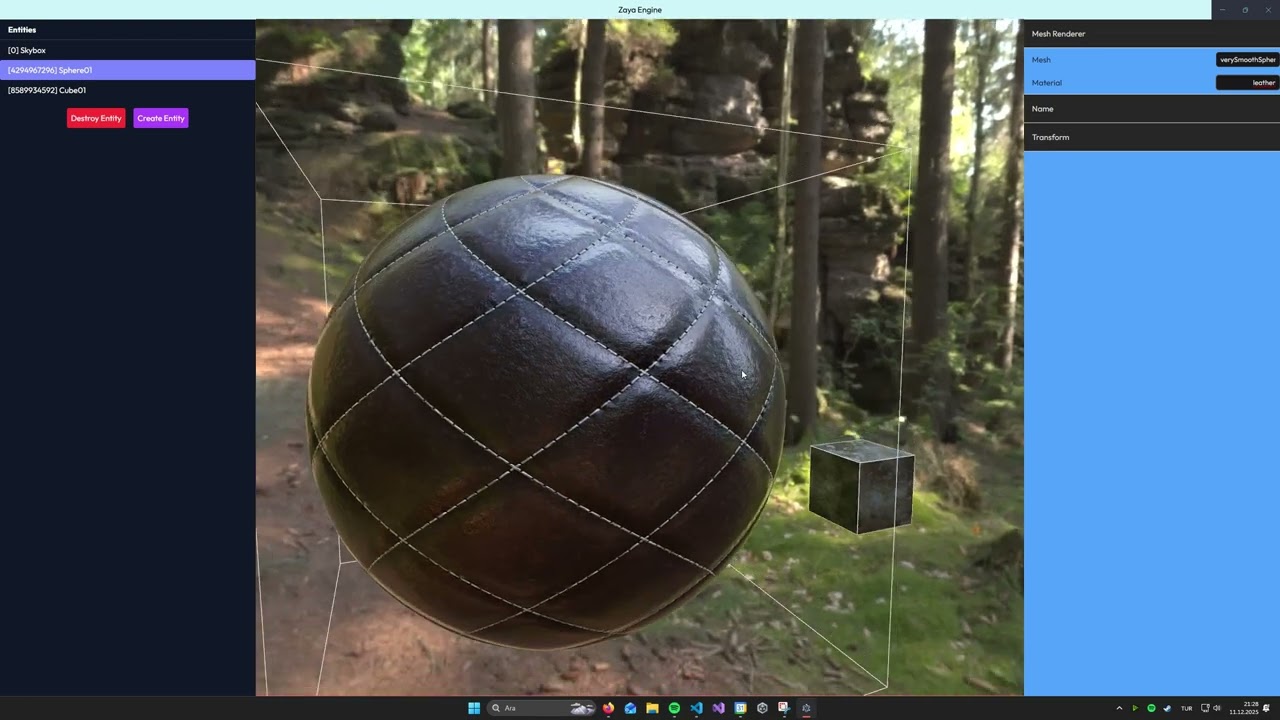This screenshot has width=1280, height=720.
Task: Click the Create Entity button
Action: pyautogui.click(x=161, y=118)
